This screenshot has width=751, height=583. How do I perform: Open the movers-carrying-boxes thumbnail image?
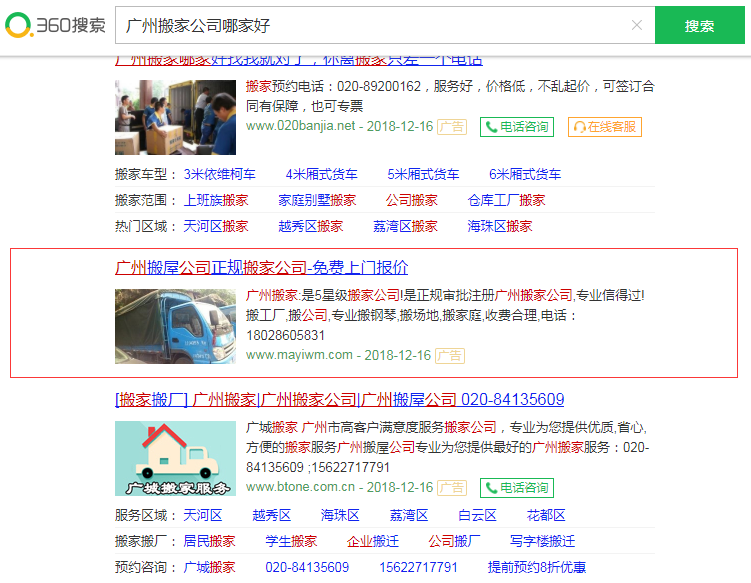[175, 117]
